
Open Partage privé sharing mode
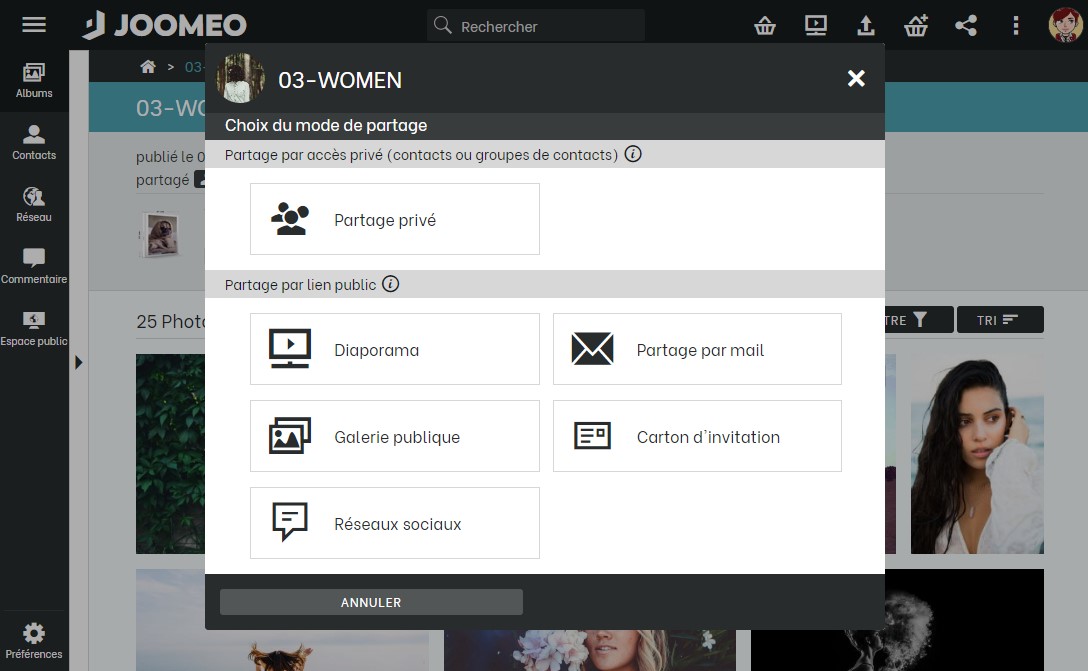pyautogui.click(x=394, y=218)
